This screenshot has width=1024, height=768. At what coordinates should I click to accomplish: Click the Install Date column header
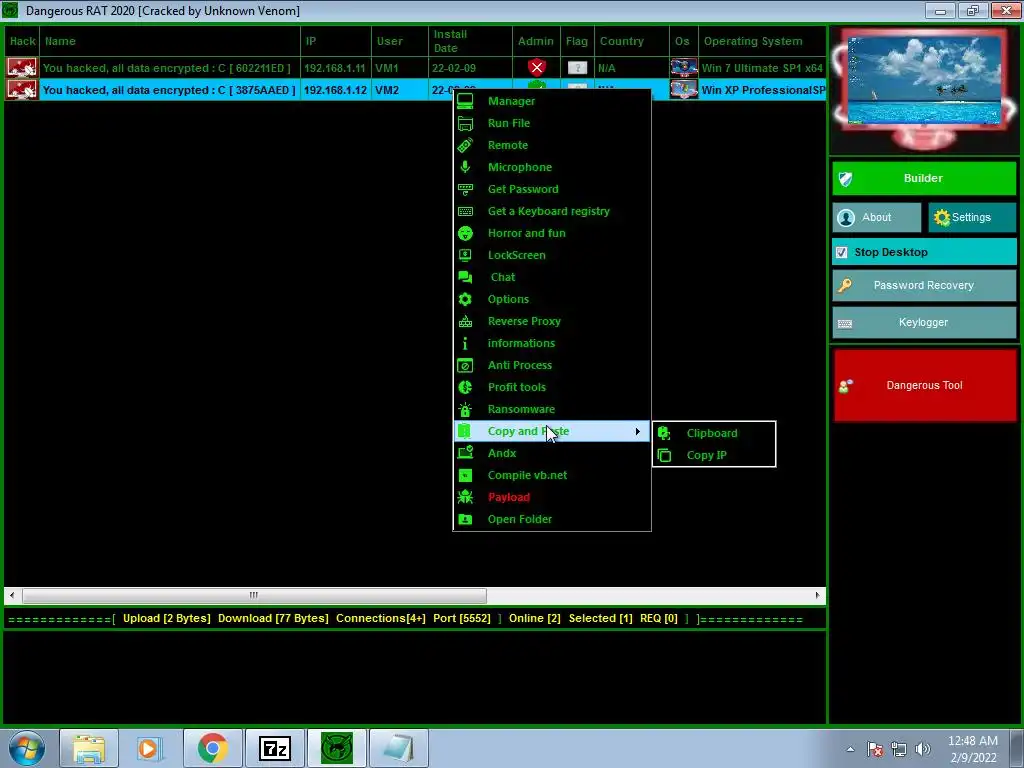pyautogui.click(x=470, y=41)
